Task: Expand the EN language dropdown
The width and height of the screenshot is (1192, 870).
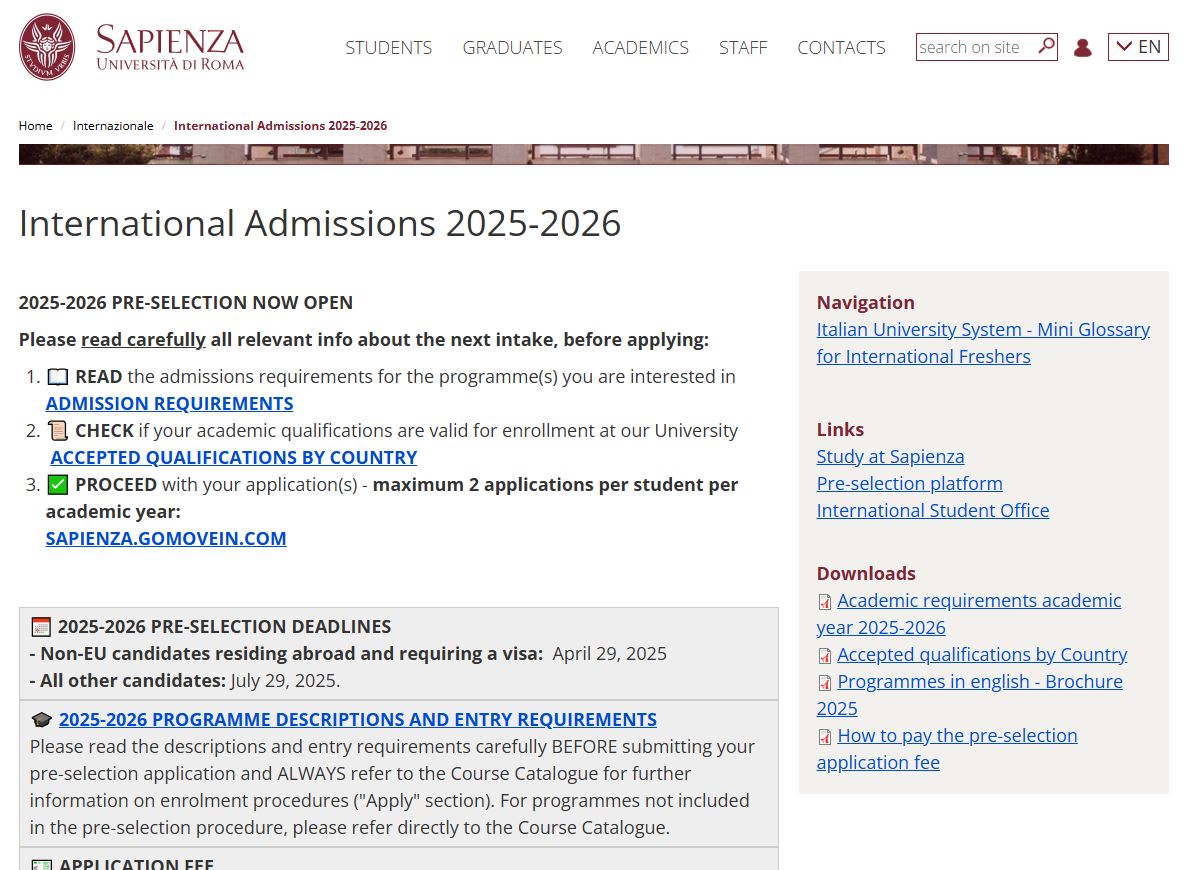Action: click(1138, 47)
